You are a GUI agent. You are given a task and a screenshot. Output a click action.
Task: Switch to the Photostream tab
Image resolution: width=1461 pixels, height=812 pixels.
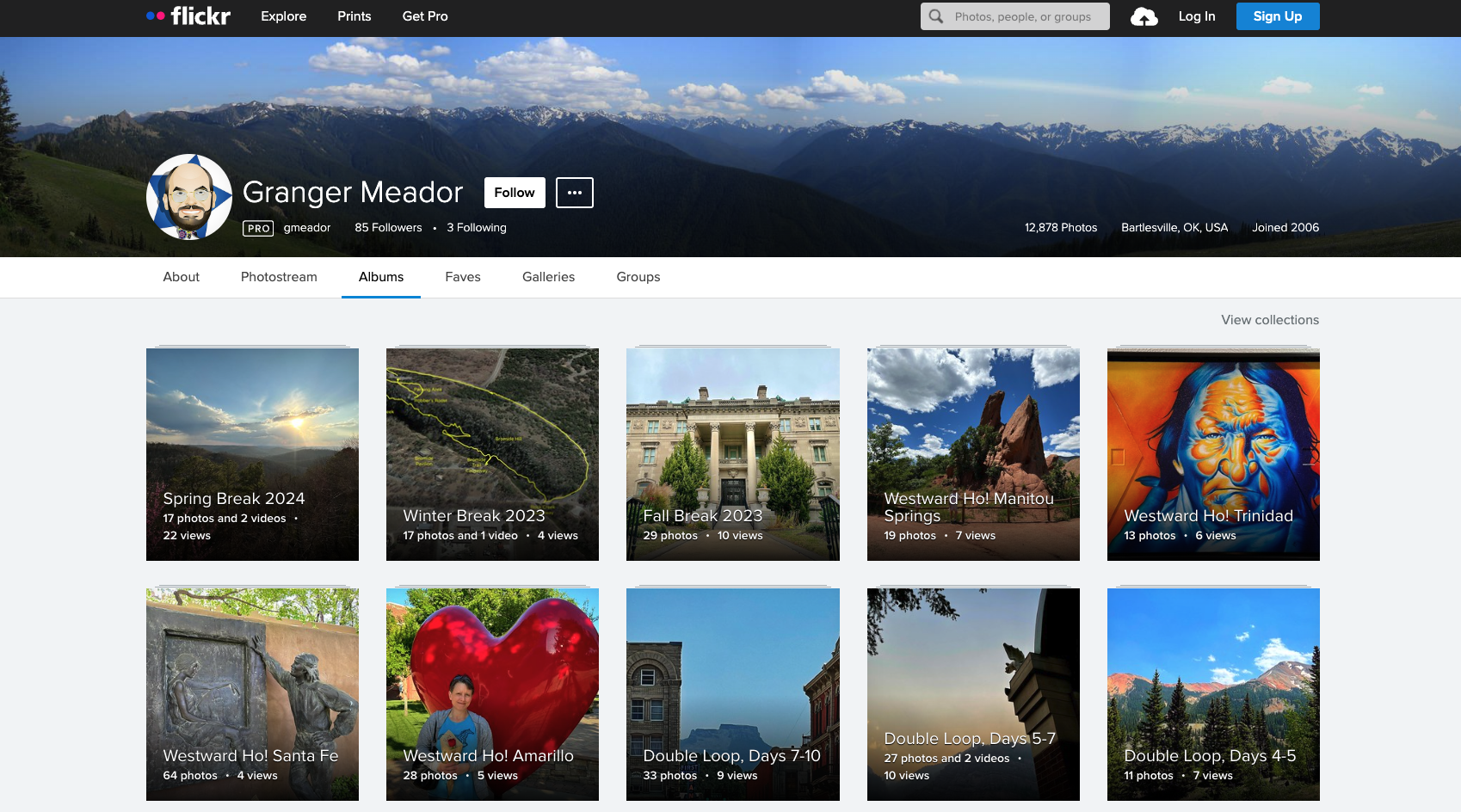tap(279, 277)
